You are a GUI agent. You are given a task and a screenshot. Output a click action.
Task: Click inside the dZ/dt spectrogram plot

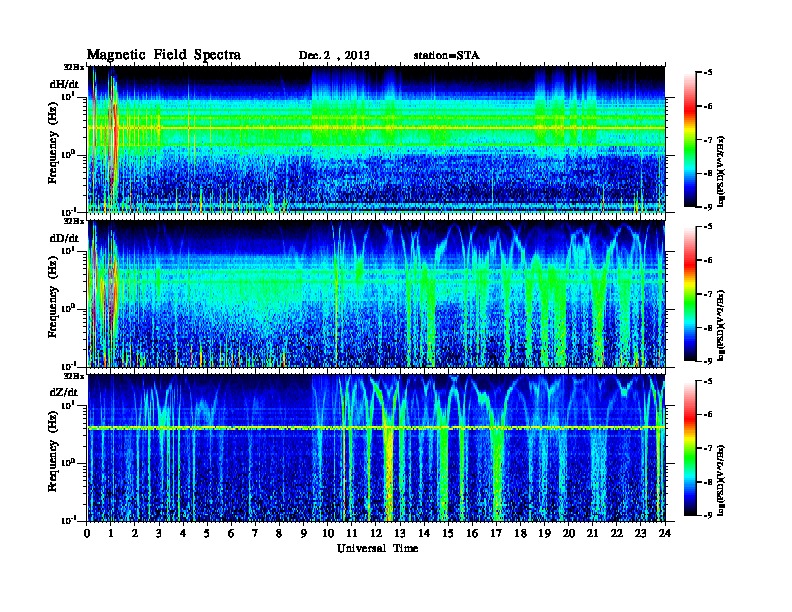tap(376, 448)
